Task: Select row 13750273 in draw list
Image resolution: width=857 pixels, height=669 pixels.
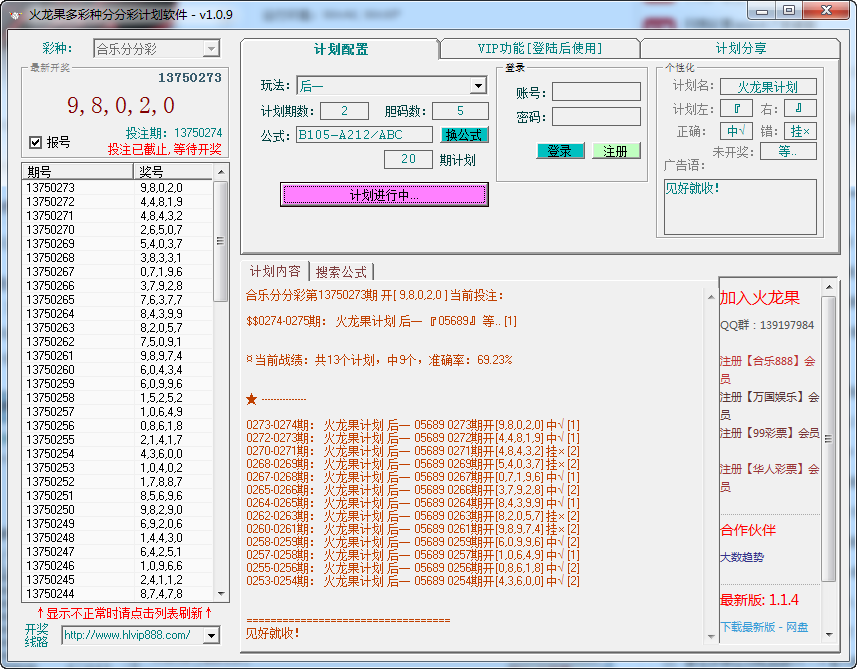Action: point(117,187)
